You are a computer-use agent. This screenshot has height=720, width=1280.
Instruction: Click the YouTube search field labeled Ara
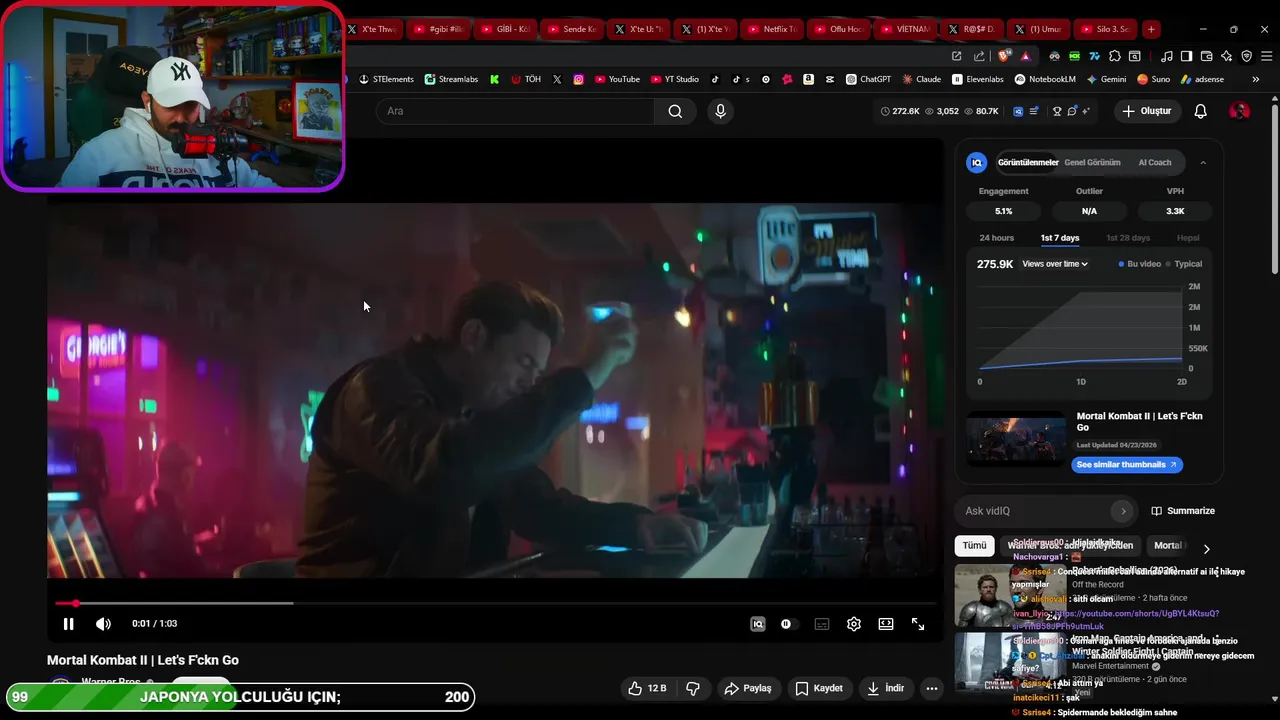coord(516,111)
